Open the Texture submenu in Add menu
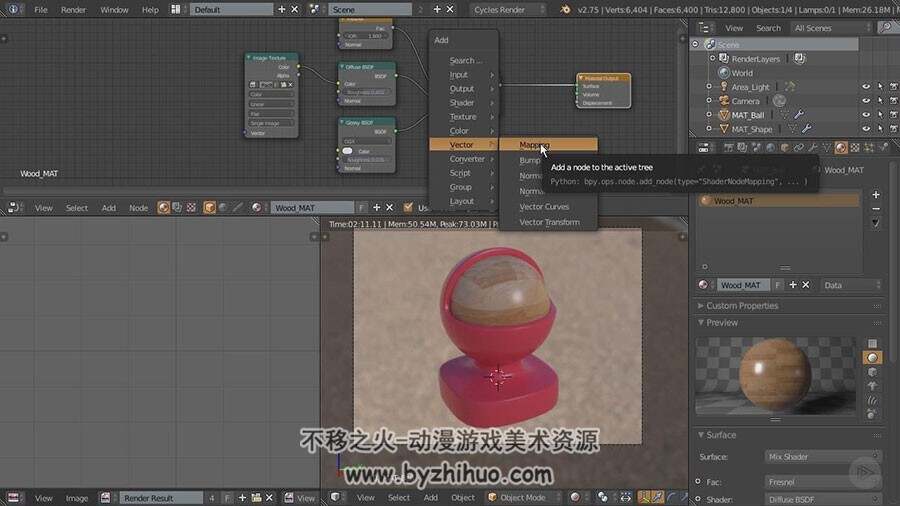This screenshot has width=900, height=506. (464, 116)
